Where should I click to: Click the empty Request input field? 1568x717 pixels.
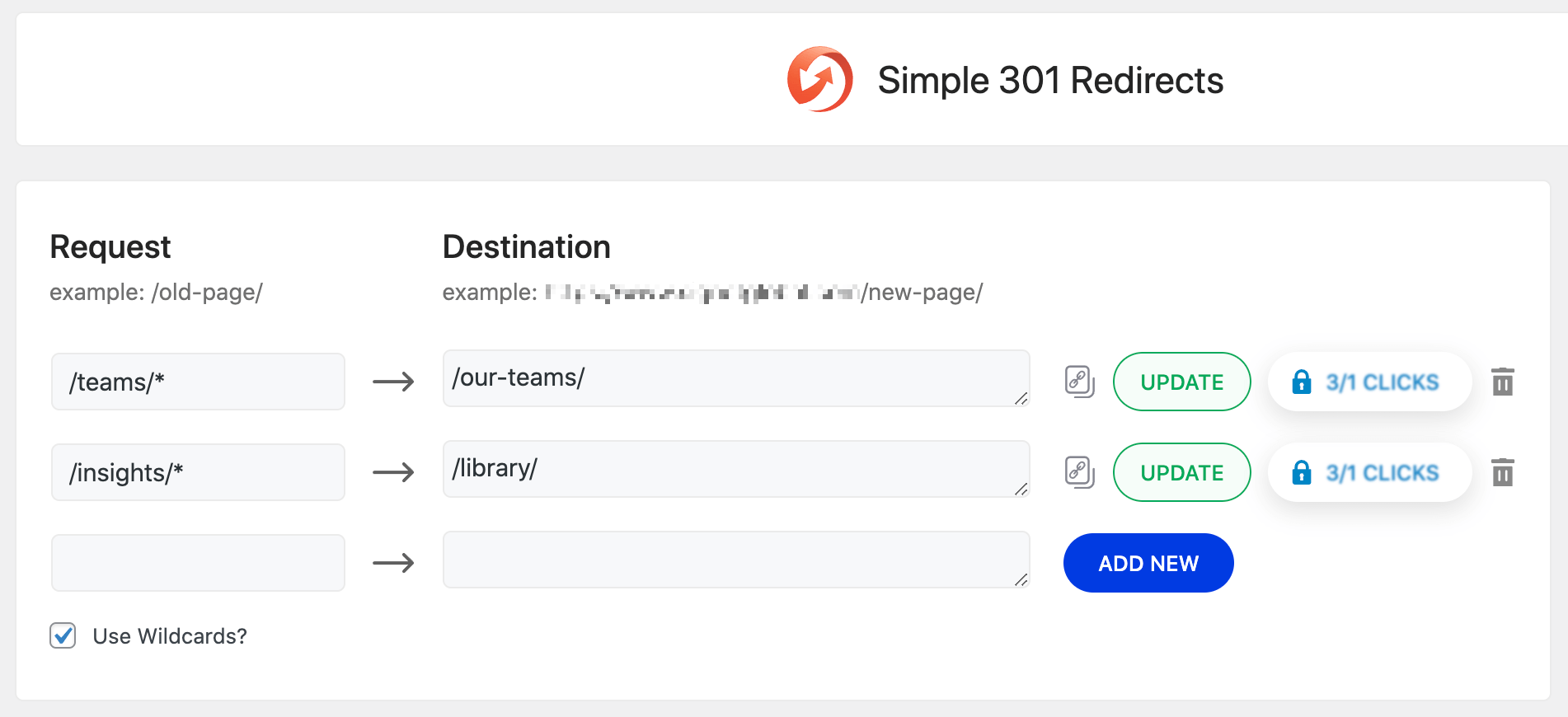[198, 562]
